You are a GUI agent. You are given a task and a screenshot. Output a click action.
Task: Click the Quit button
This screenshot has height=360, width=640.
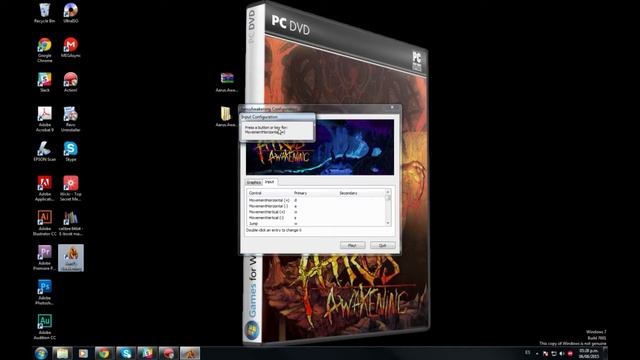point(382,245)
